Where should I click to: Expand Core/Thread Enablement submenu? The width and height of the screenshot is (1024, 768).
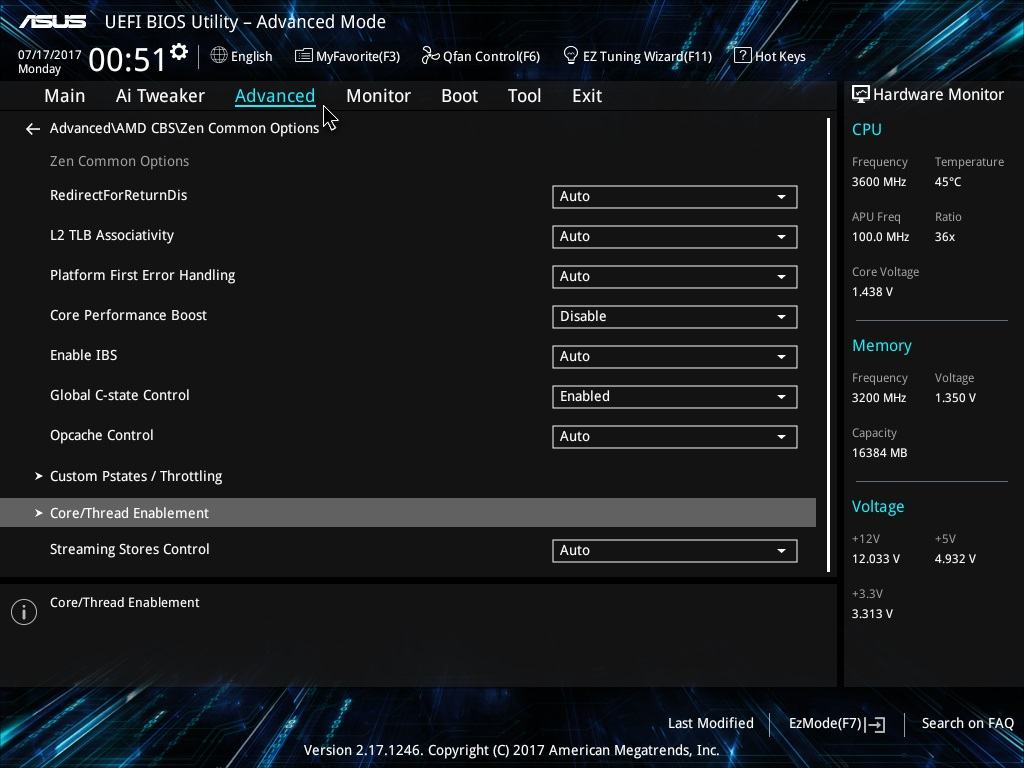[x=408, y=513]
